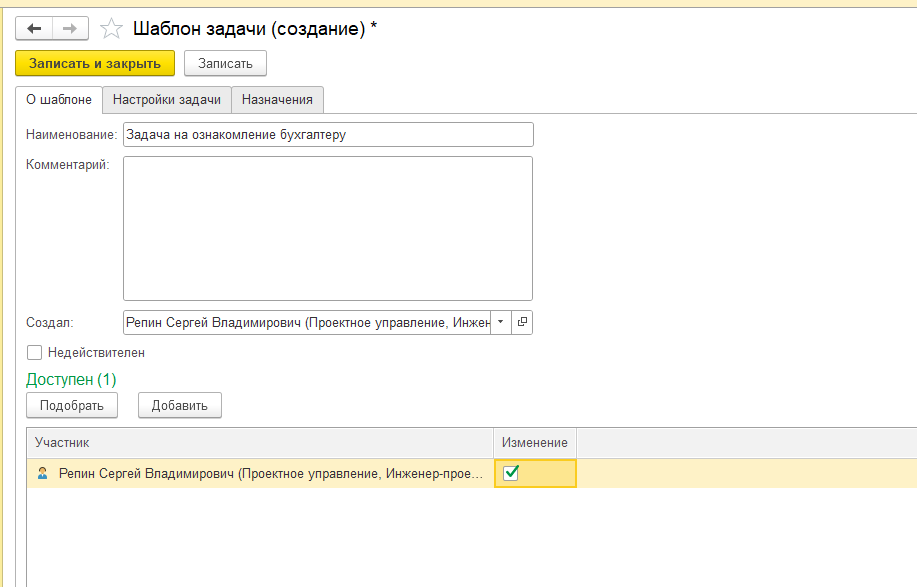
Task: Click the user icon in the participant row
Action: [x=42, y=473]
